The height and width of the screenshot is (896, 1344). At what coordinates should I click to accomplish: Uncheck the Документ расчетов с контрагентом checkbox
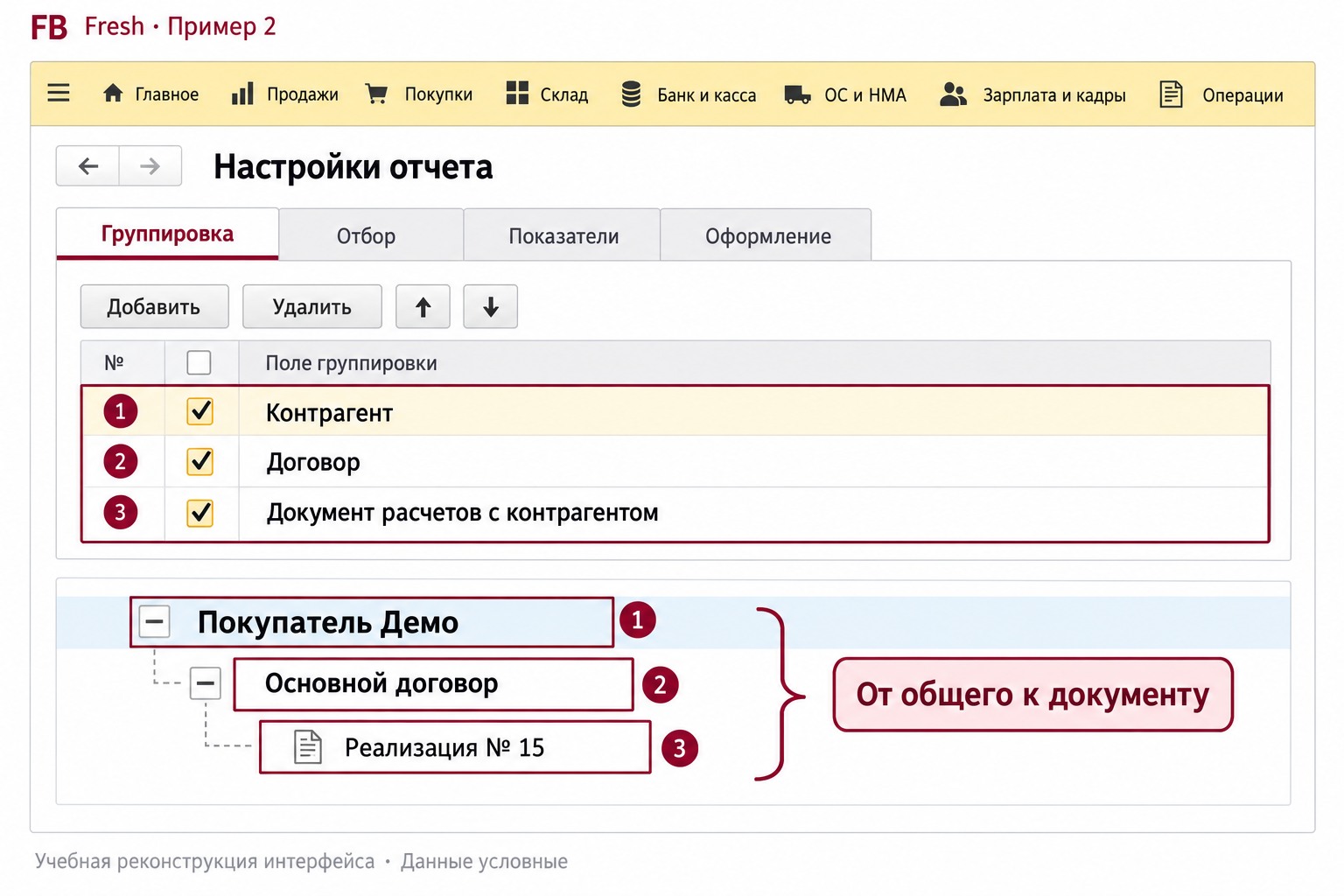[x=200, y=513]
